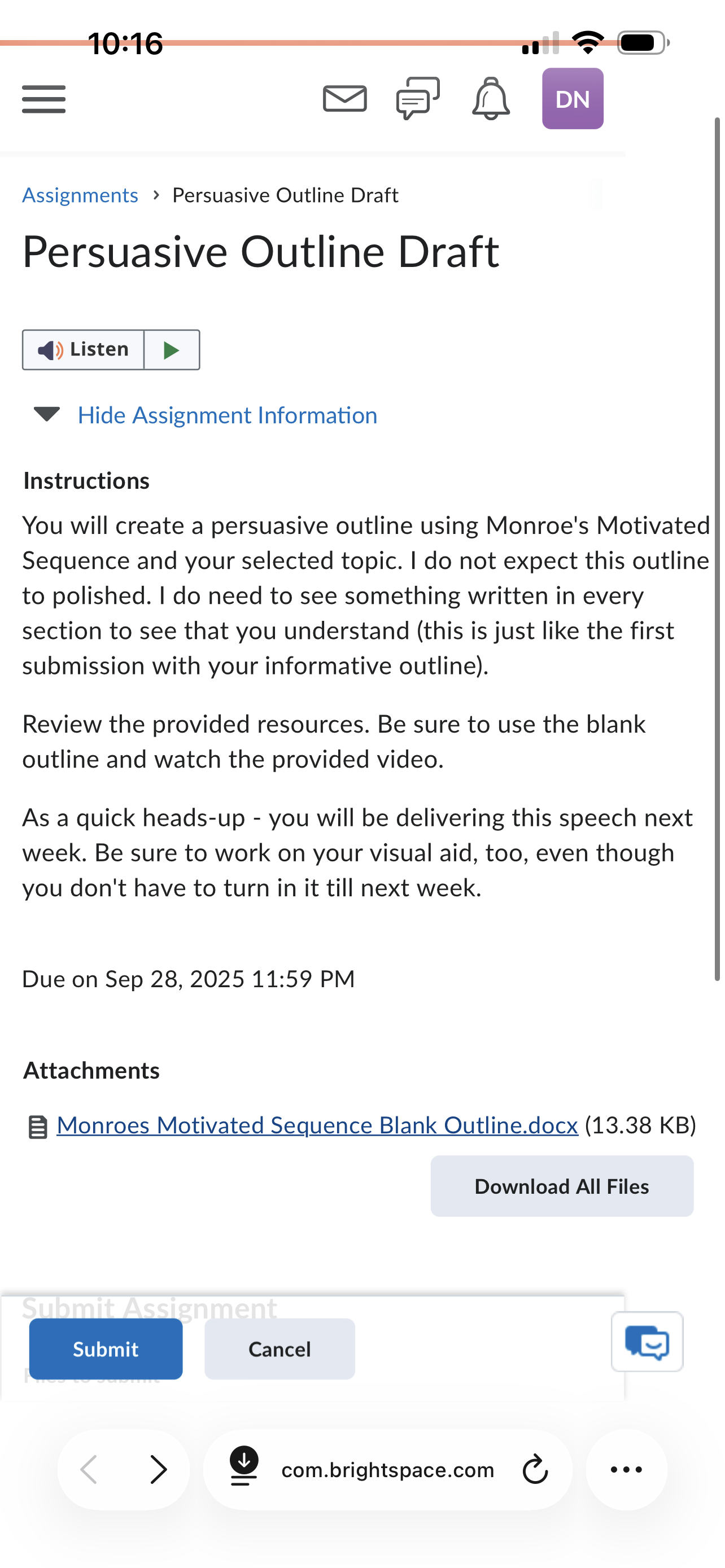This screenshot has height=1568, width=725.
Task: Submit the assignment
Action: pyautogui.click(x=106, y=1350)
